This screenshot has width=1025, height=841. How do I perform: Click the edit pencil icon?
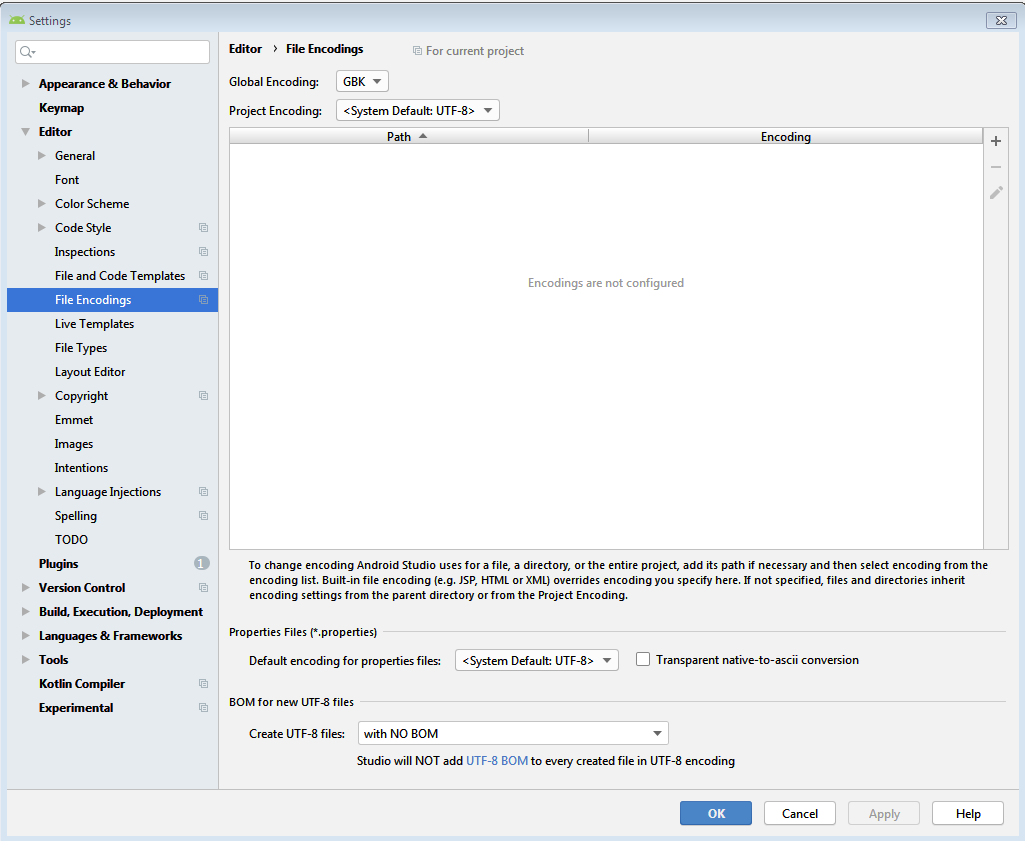point(995,192)
